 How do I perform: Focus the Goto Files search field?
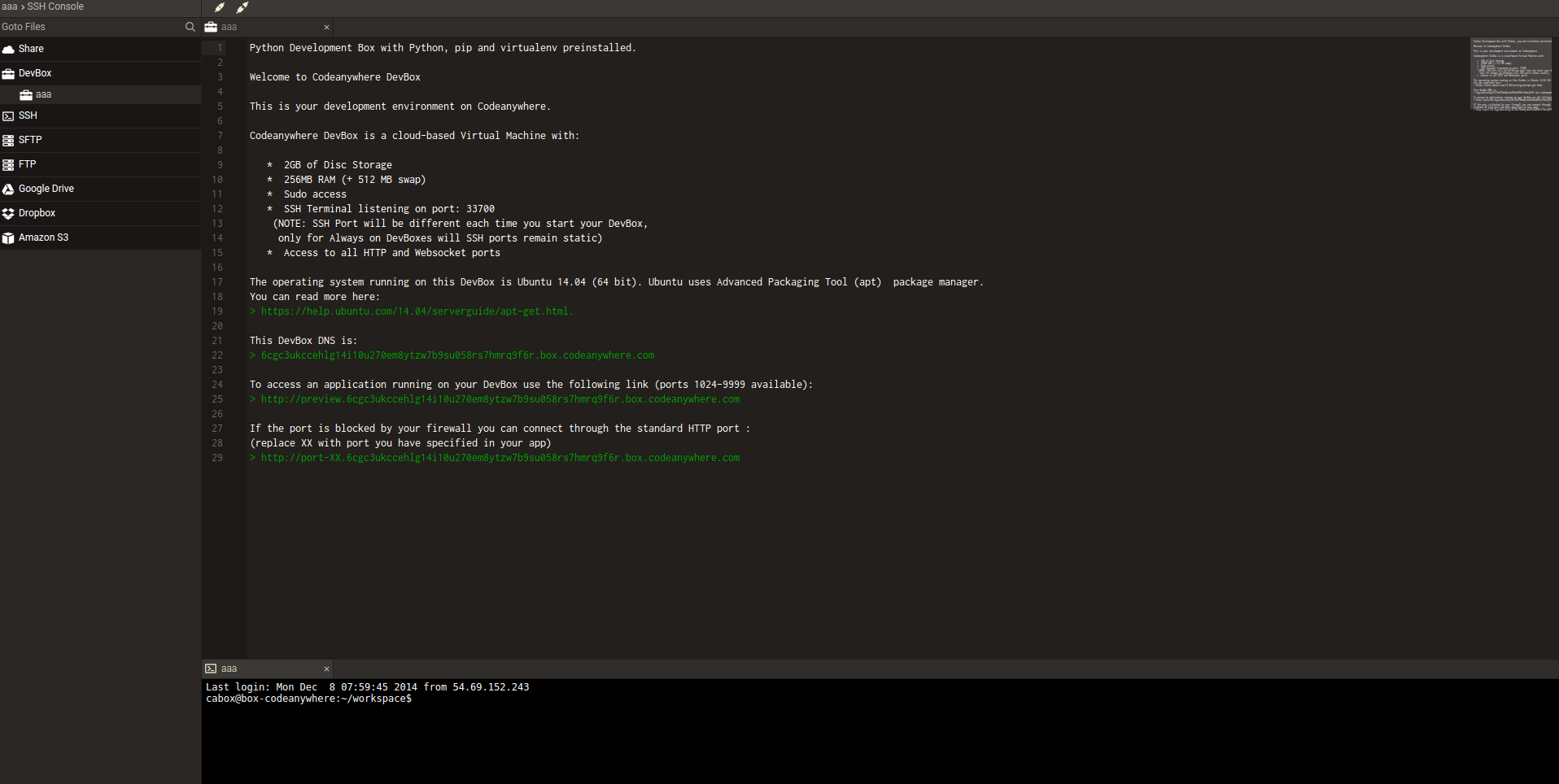[90, 27]
